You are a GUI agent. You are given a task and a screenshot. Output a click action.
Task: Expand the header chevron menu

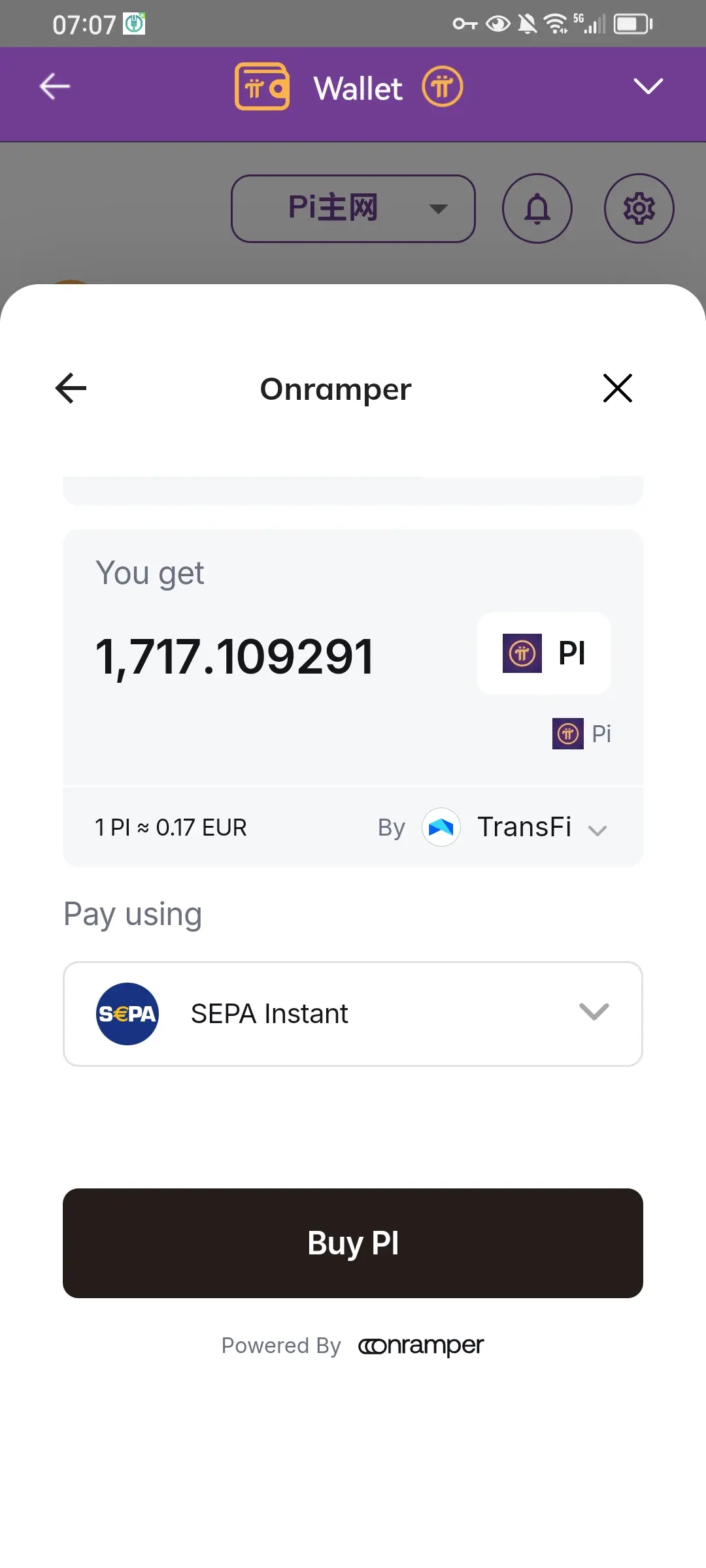click(x=648, y=86)
